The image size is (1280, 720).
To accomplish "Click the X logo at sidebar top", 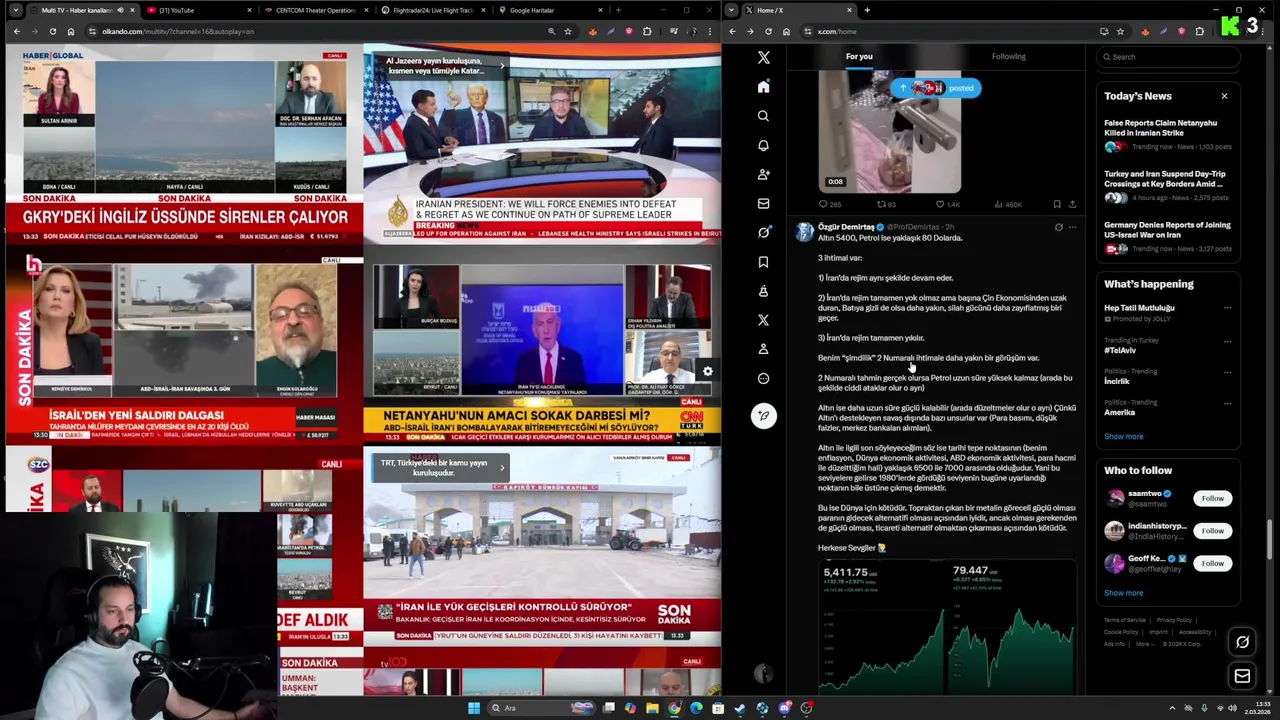I will 763,58.
